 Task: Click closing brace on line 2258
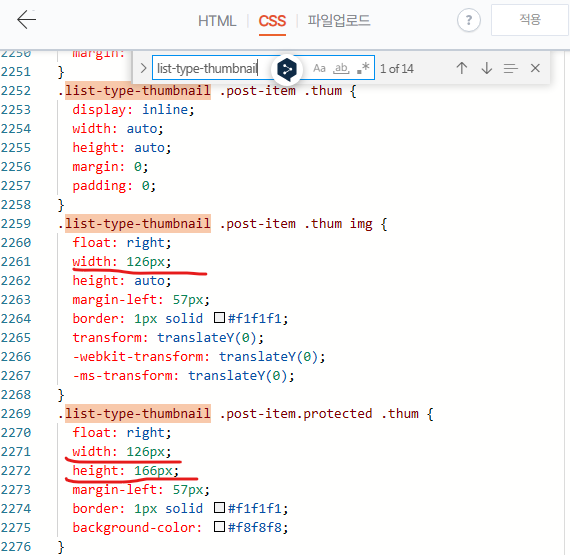coord(61,205)
